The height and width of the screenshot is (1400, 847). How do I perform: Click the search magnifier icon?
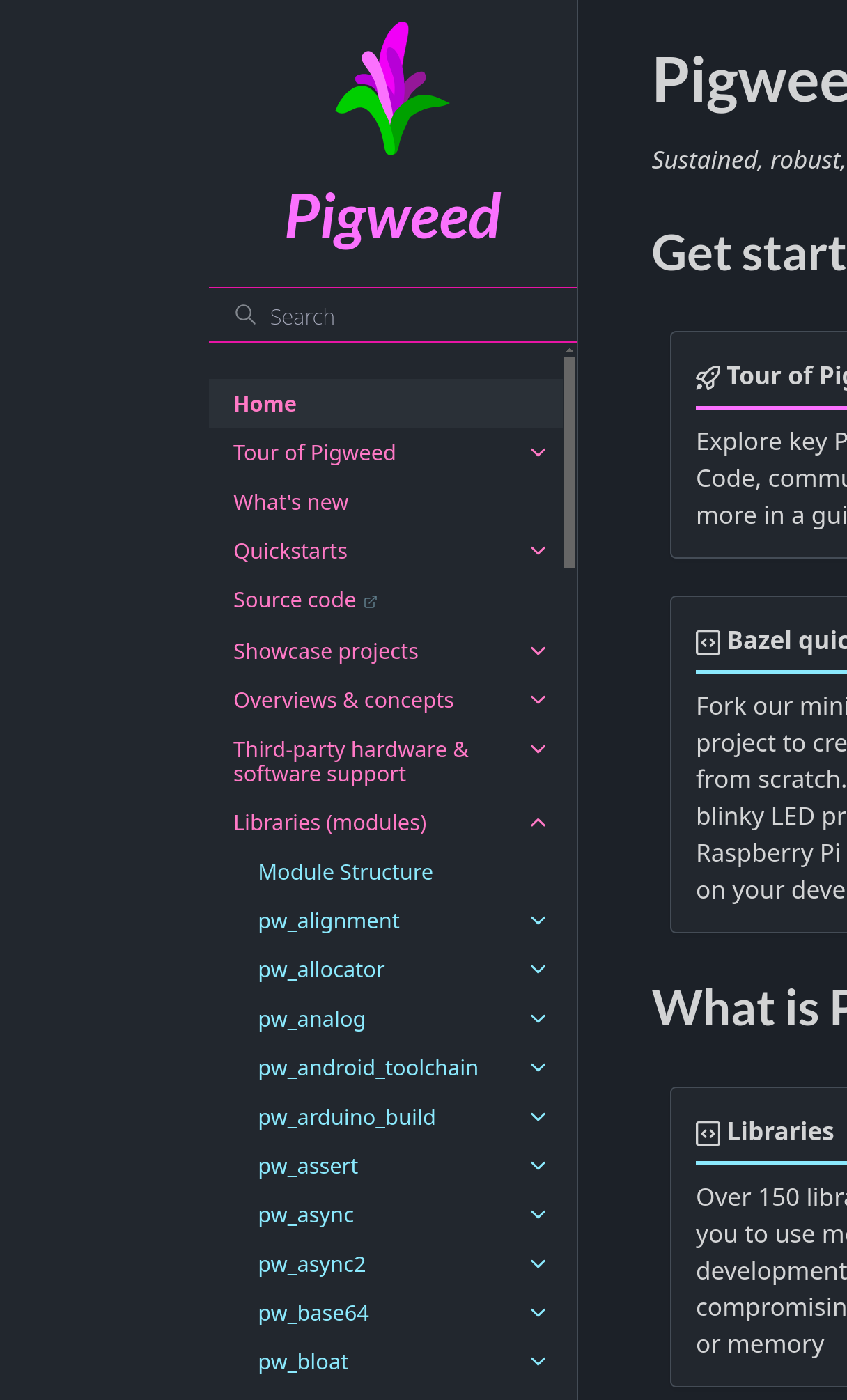tap(245, 315)
